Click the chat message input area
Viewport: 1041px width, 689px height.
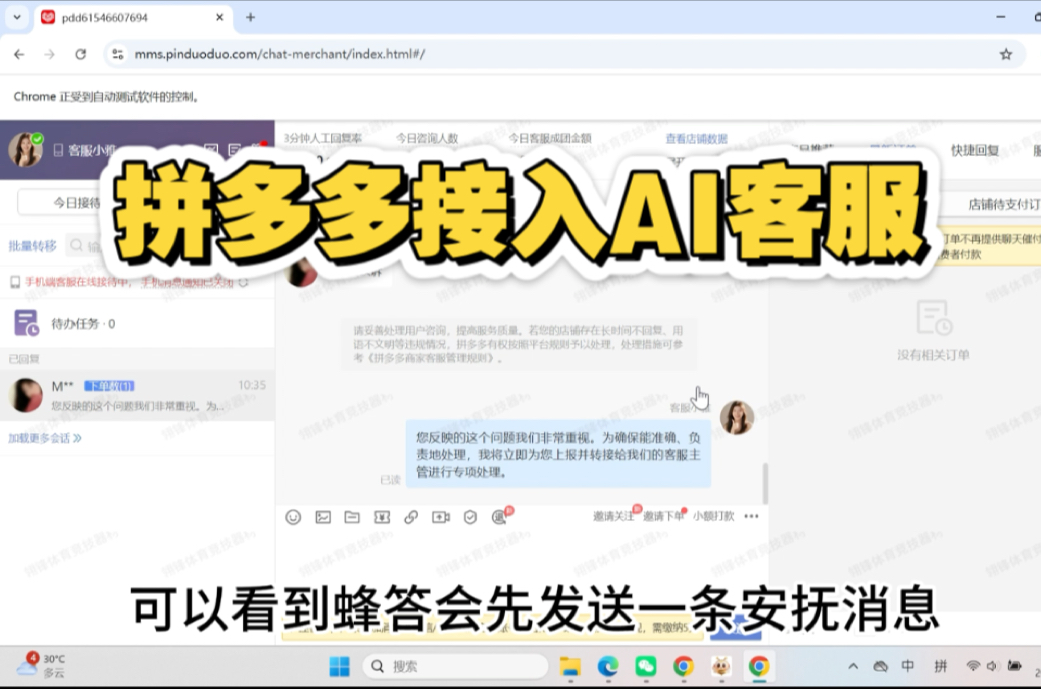tap(521, 564)
